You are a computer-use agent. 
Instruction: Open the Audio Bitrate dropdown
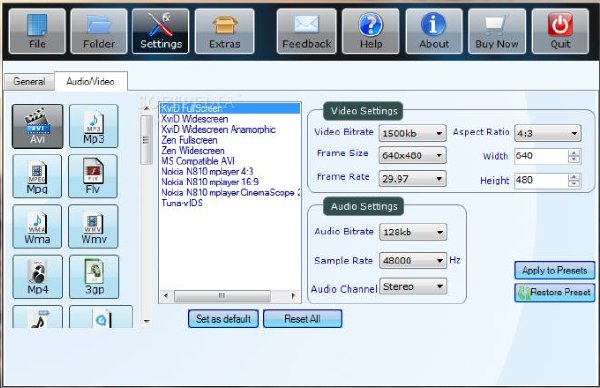tap(413, 232)
